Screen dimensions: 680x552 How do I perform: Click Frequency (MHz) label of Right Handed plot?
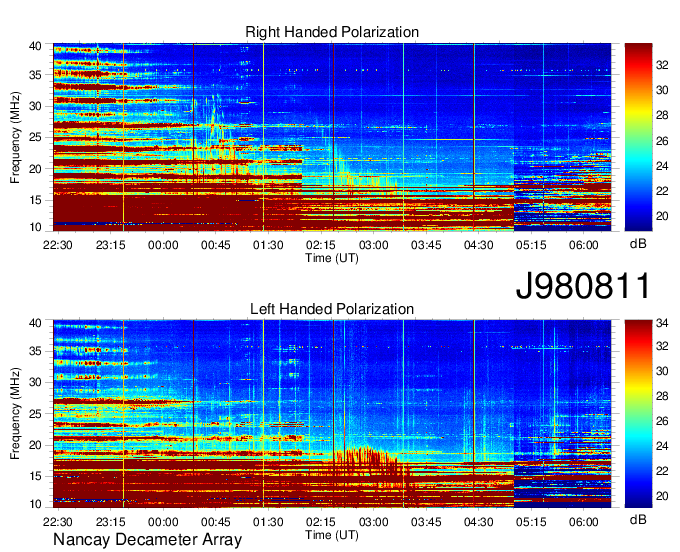coord(15,137)
